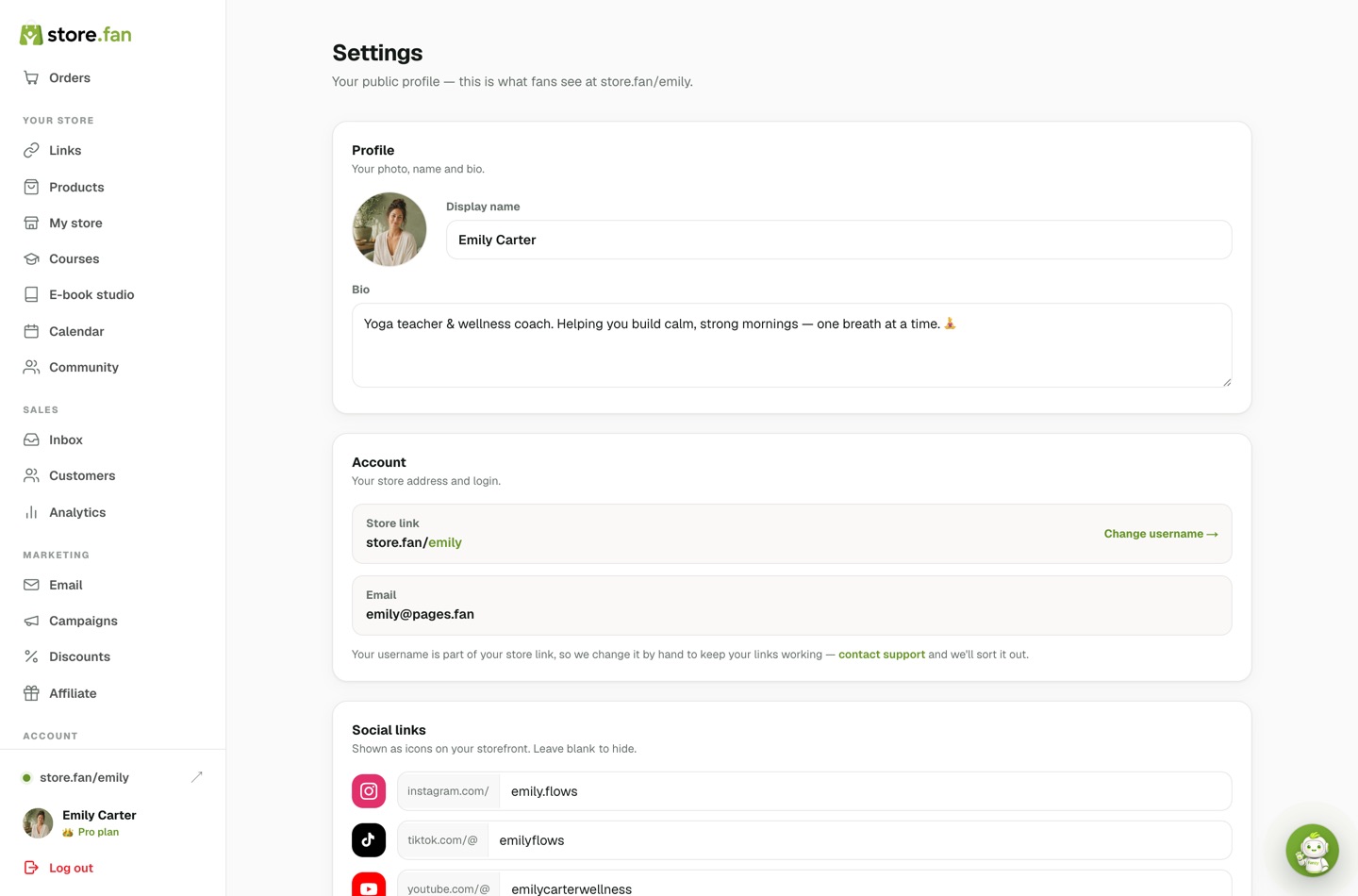Click the E-book studio book icon
This screenshot has width=1358, height=896.
coord(31,294)
